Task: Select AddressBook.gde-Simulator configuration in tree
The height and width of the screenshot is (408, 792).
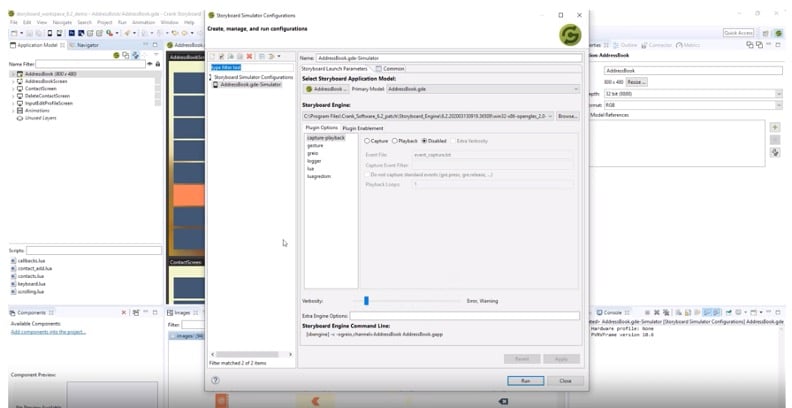Action: [x=249, y=85]
